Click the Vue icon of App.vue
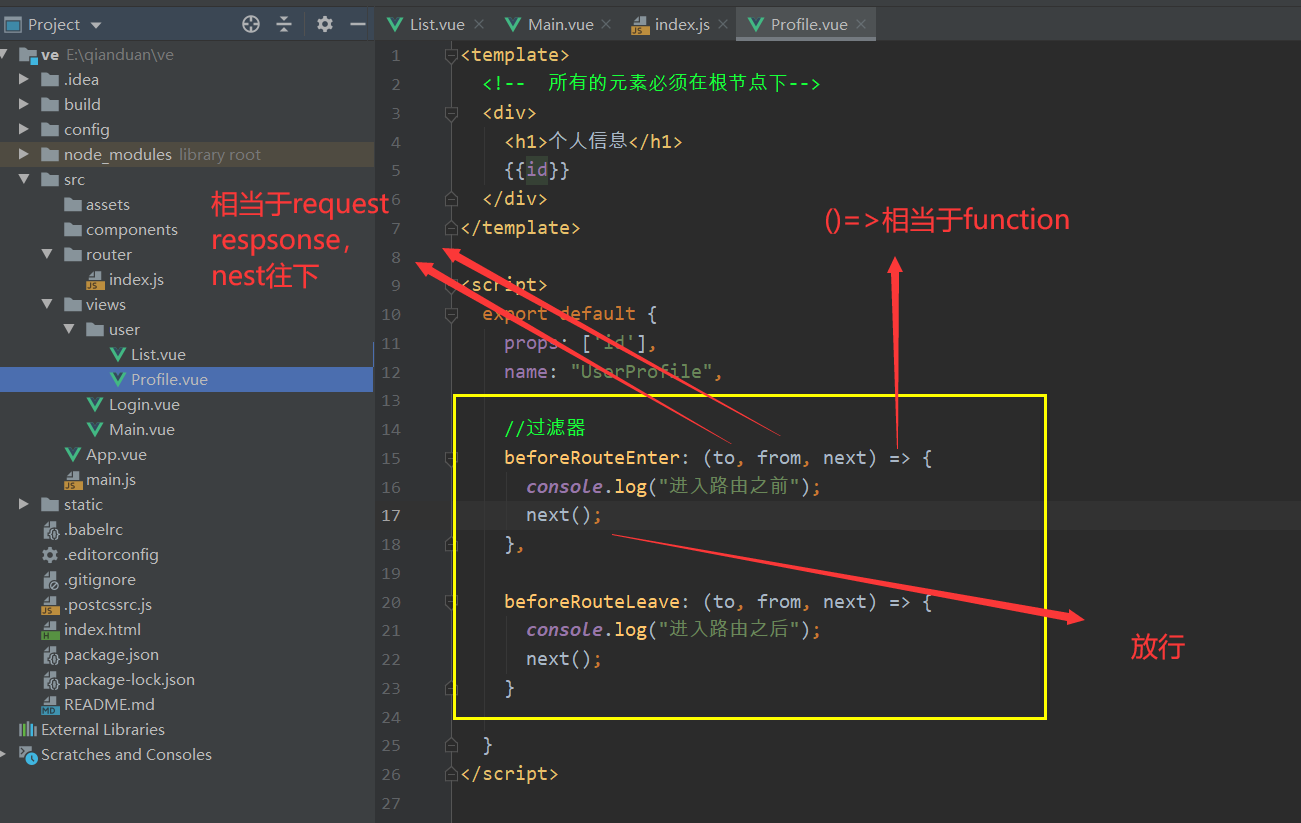The width and height of the screenshot is (1301, 823). click(x=72, y=455)
